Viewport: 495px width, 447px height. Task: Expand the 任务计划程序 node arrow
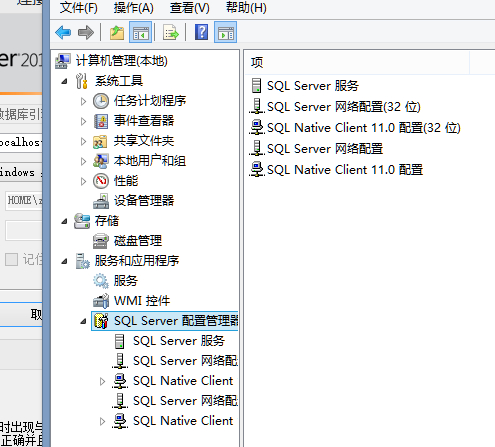(83, 101)
